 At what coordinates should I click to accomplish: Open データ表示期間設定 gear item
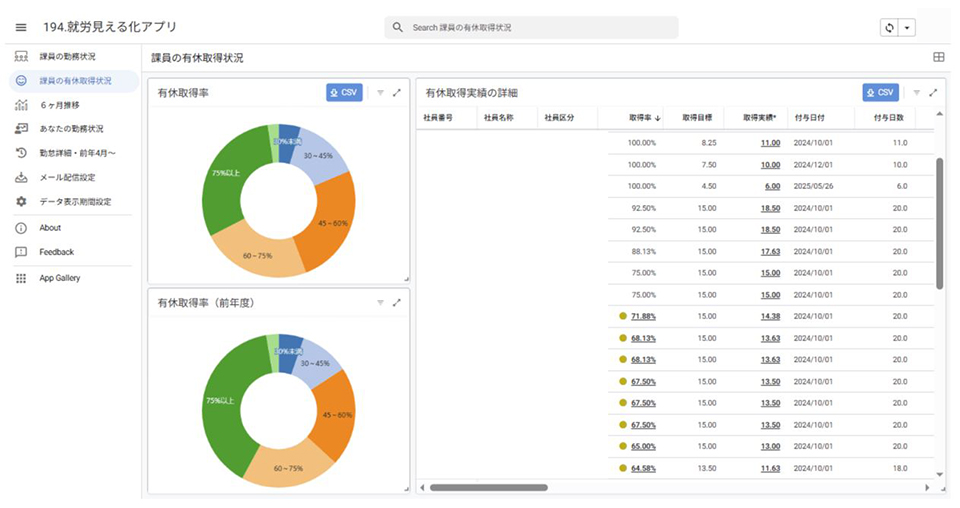[75, 202]
